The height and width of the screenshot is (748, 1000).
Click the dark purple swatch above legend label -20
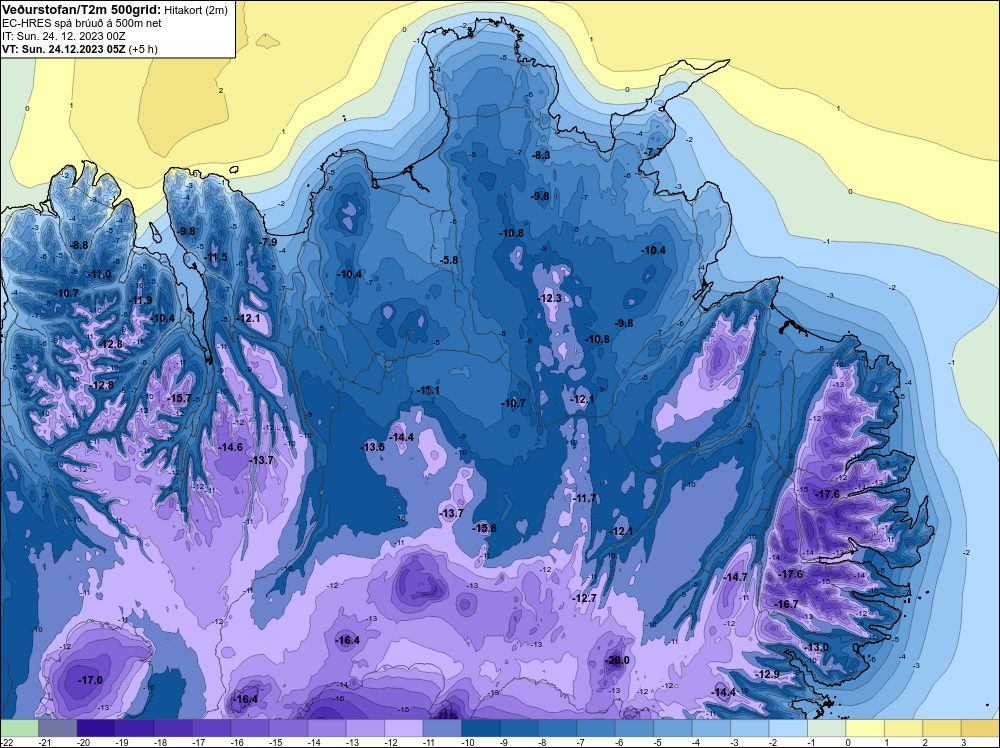click(x=96, y=728)
